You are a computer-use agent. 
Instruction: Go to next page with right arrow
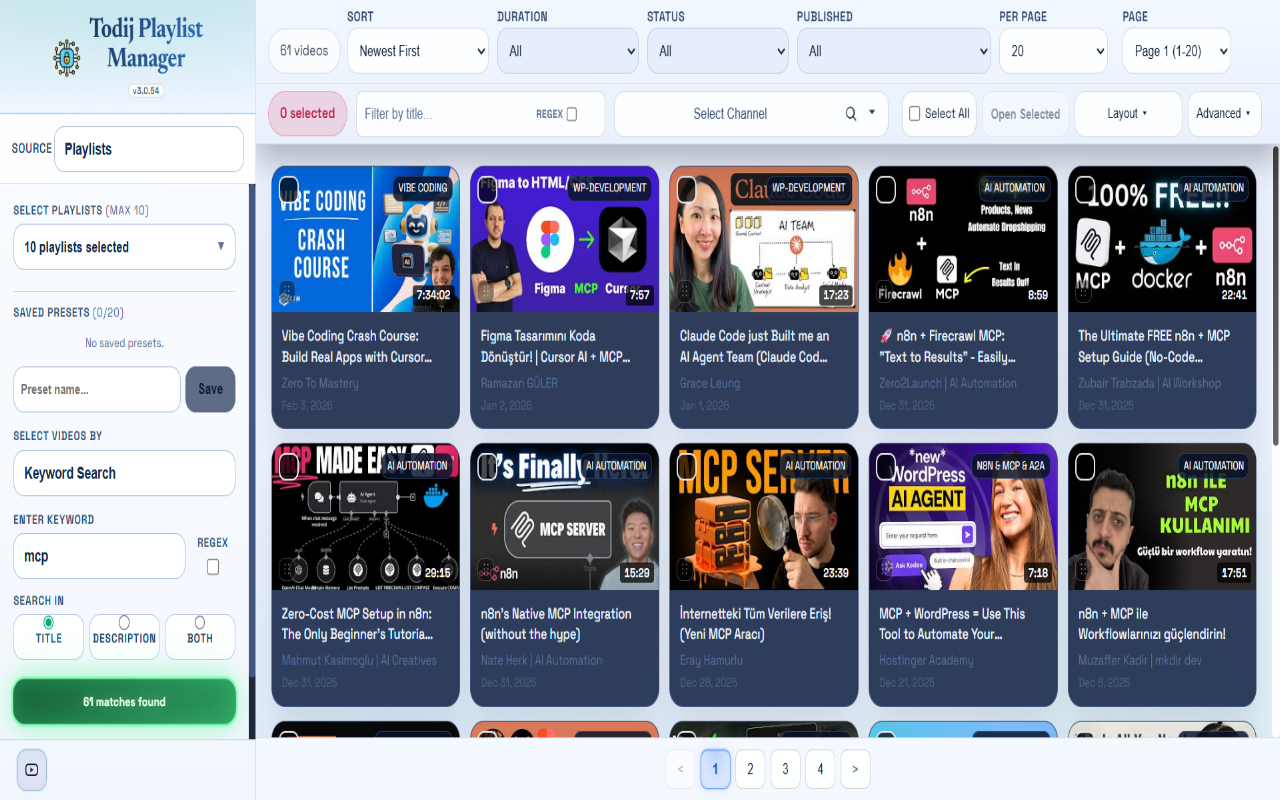[x=855, y=769]
